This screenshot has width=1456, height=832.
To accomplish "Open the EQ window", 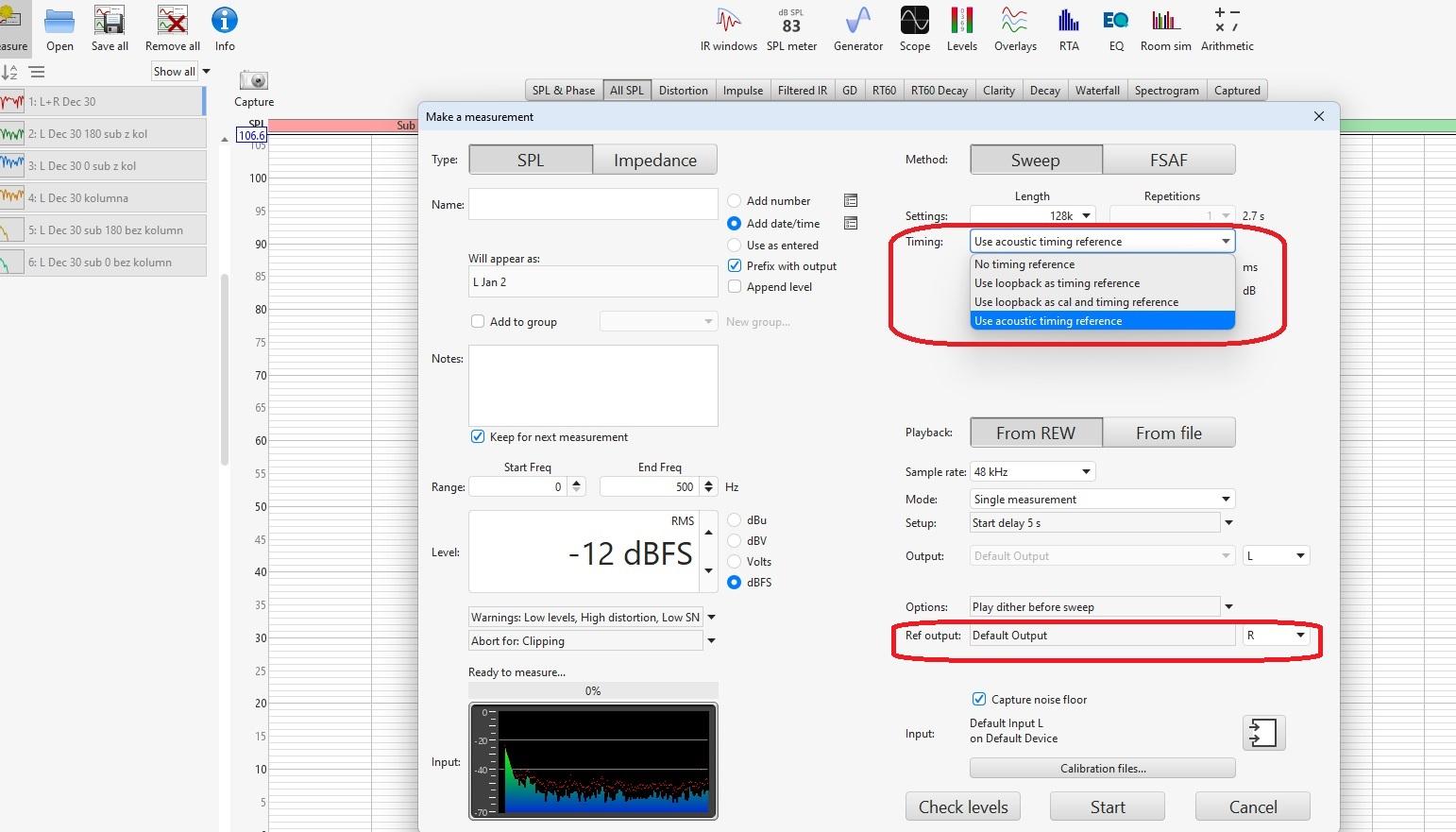I will tap(1116, 28).
